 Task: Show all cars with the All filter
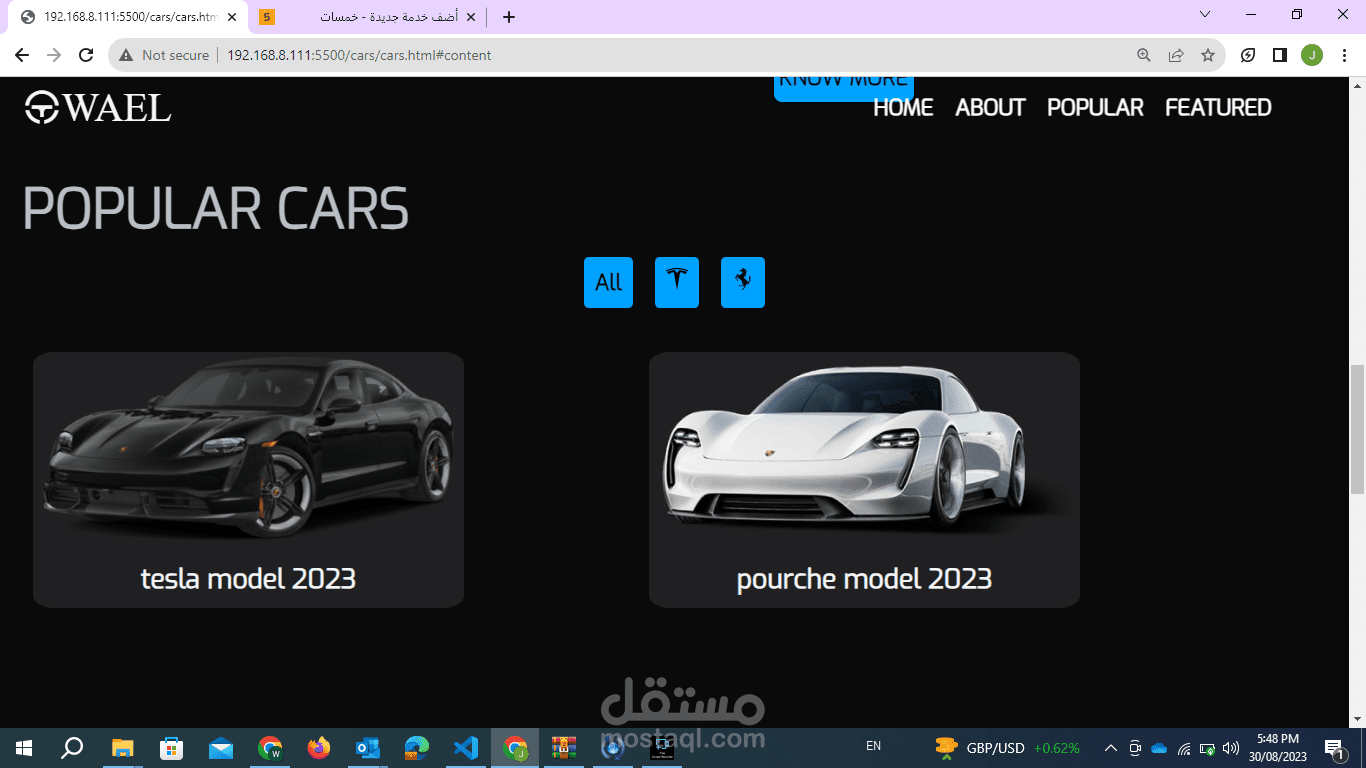coord(608,282)
